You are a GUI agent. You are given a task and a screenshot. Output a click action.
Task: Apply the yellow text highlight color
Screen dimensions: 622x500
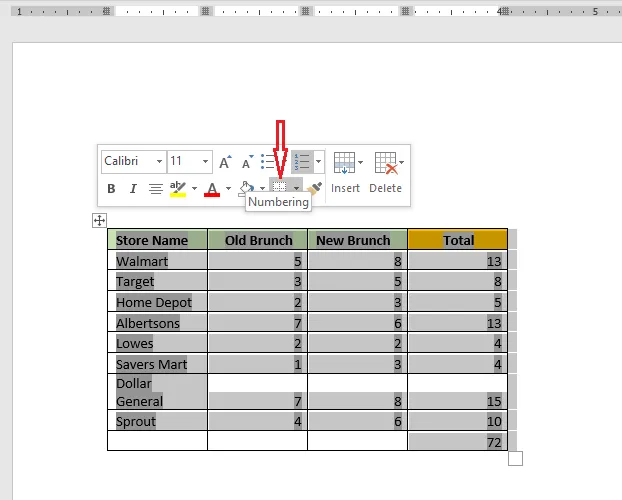[178, 188]
